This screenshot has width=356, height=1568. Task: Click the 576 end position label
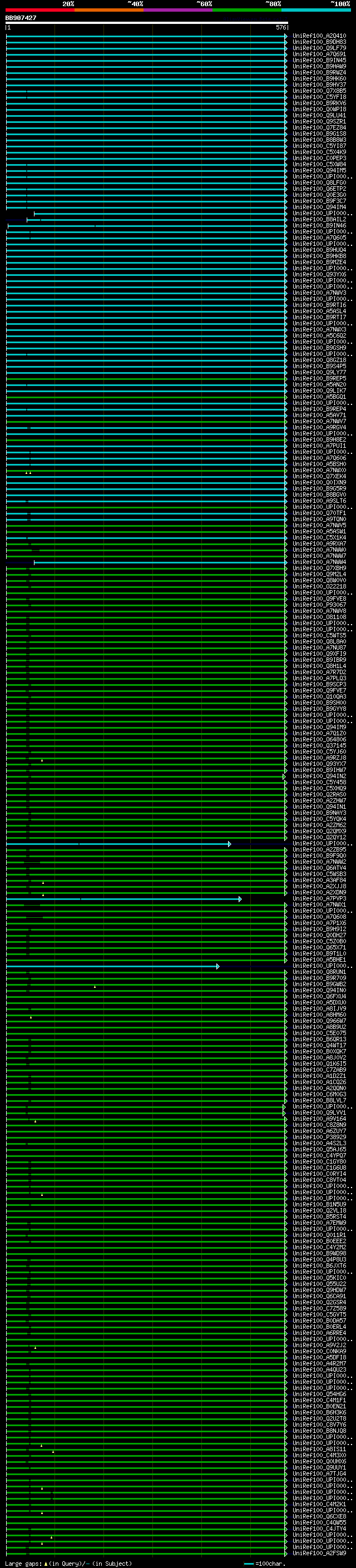tap(280, 28)
